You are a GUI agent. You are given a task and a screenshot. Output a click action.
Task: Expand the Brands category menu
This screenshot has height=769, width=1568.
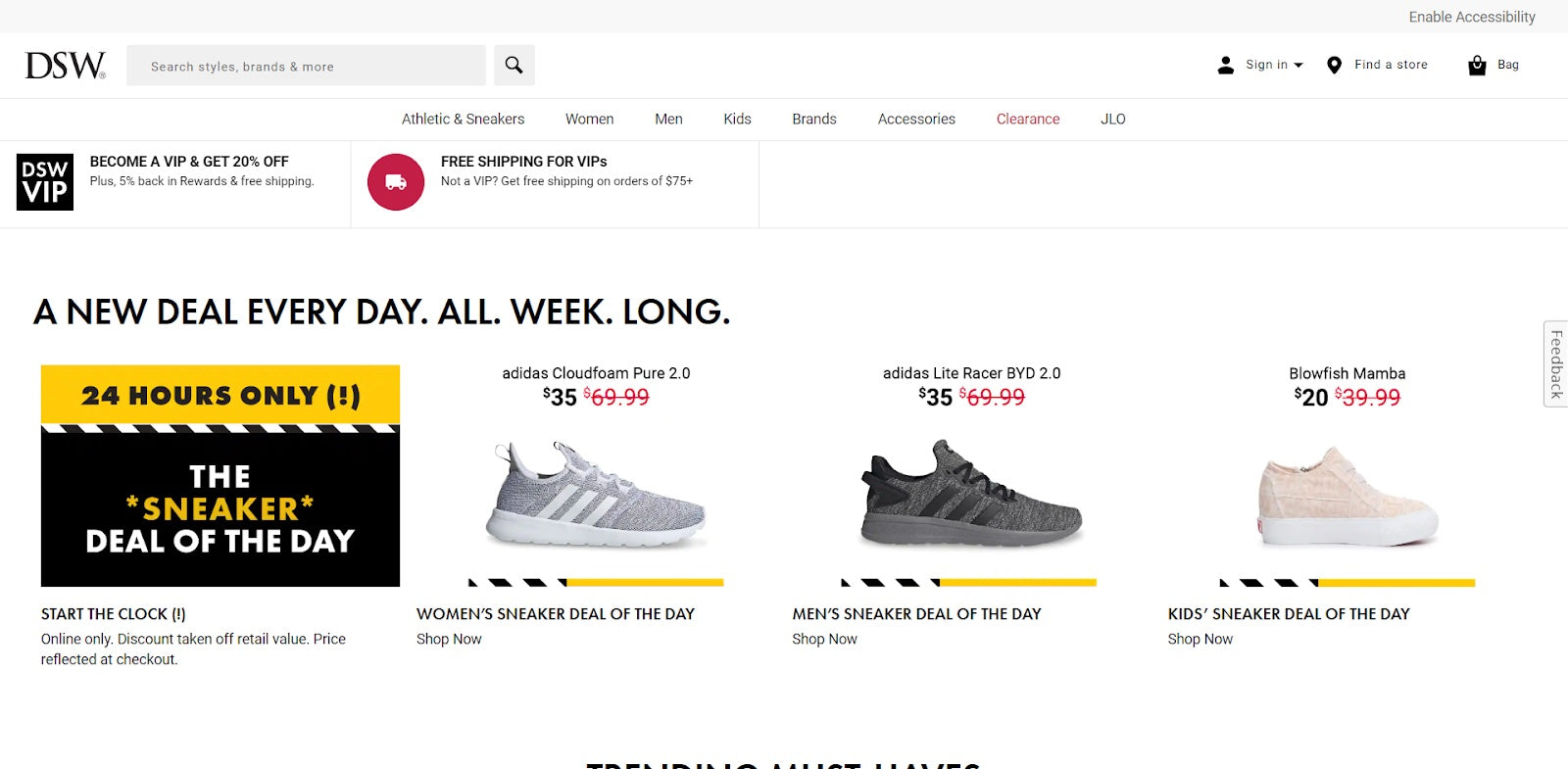pos(813,119)
